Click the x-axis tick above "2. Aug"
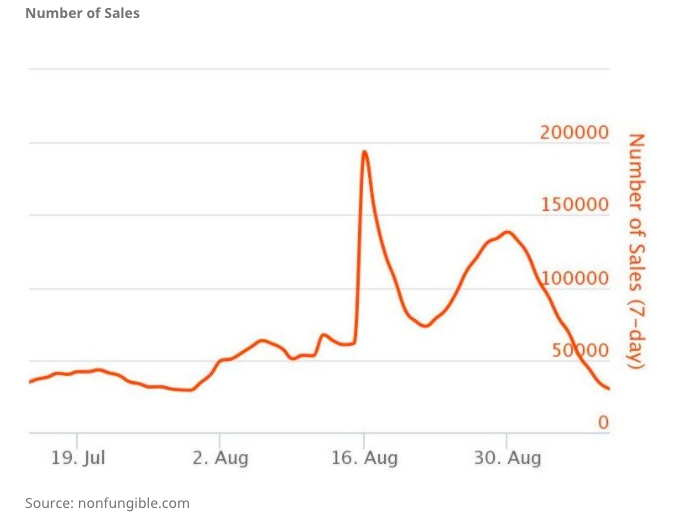This screenshot has width=673, height=525. click(x=220, y=438)
